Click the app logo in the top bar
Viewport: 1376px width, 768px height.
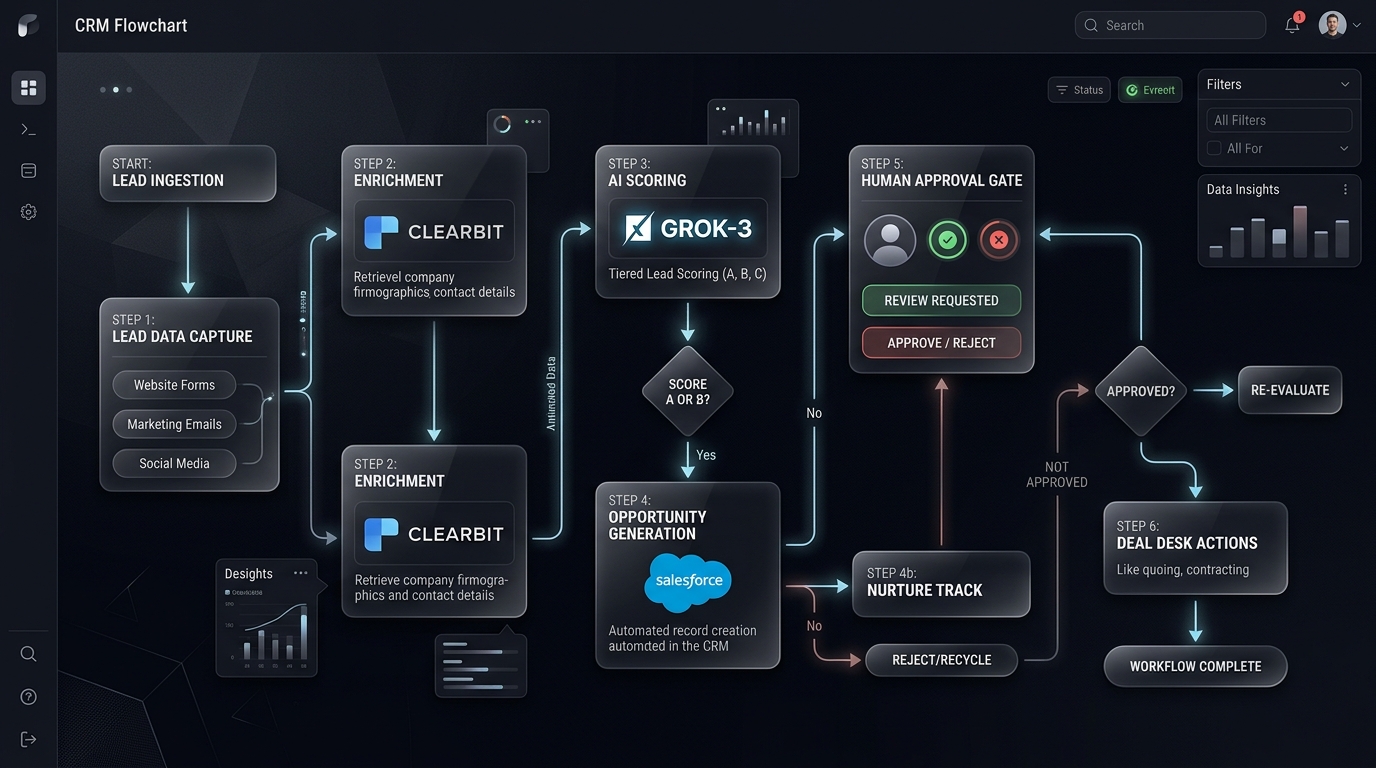(28, 25)
